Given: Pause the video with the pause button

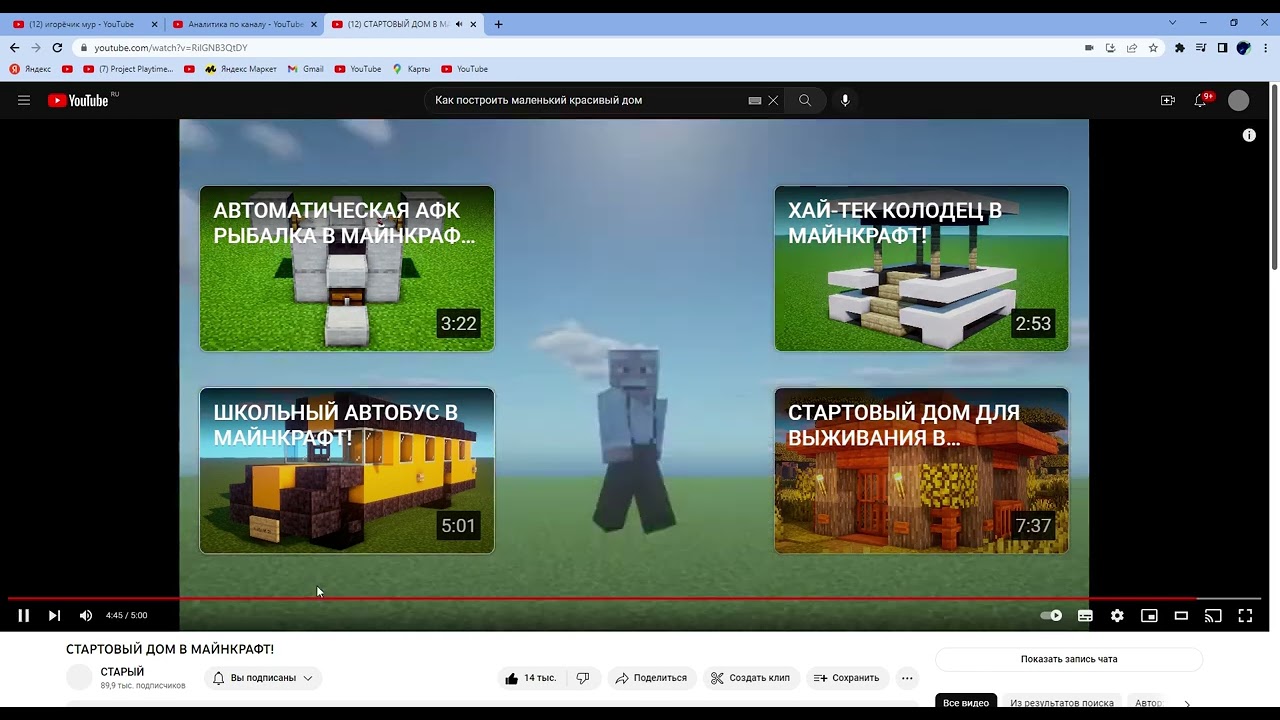Looking at the screenshot, I should pyautogui.click(x=23, y=616).
